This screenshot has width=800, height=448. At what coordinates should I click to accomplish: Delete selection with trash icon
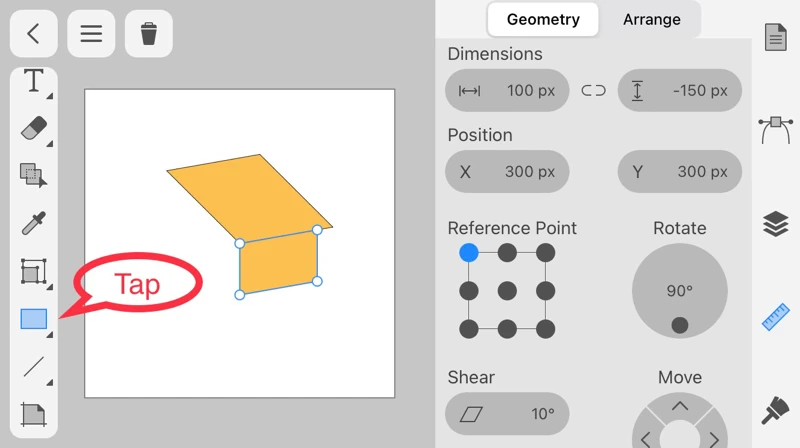[149, 34]
